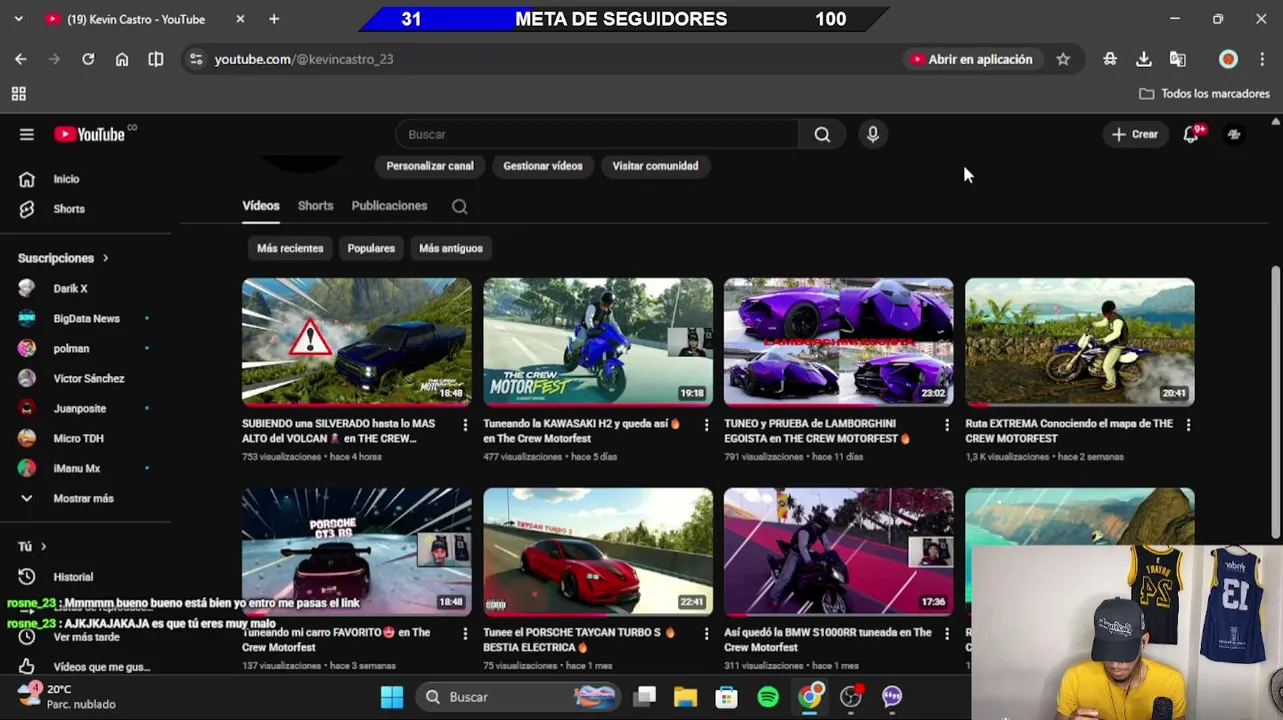
Task: Click the translate page icon
Action: pos(1178,59)
